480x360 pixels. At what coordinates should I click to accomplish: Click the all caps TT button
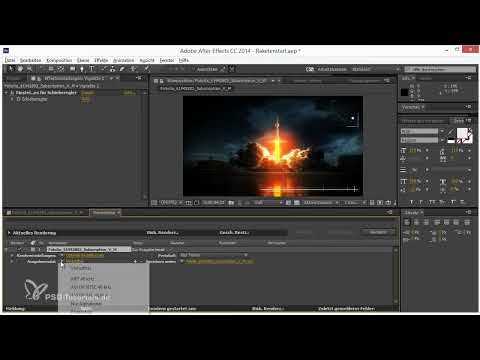click(432, 202)
